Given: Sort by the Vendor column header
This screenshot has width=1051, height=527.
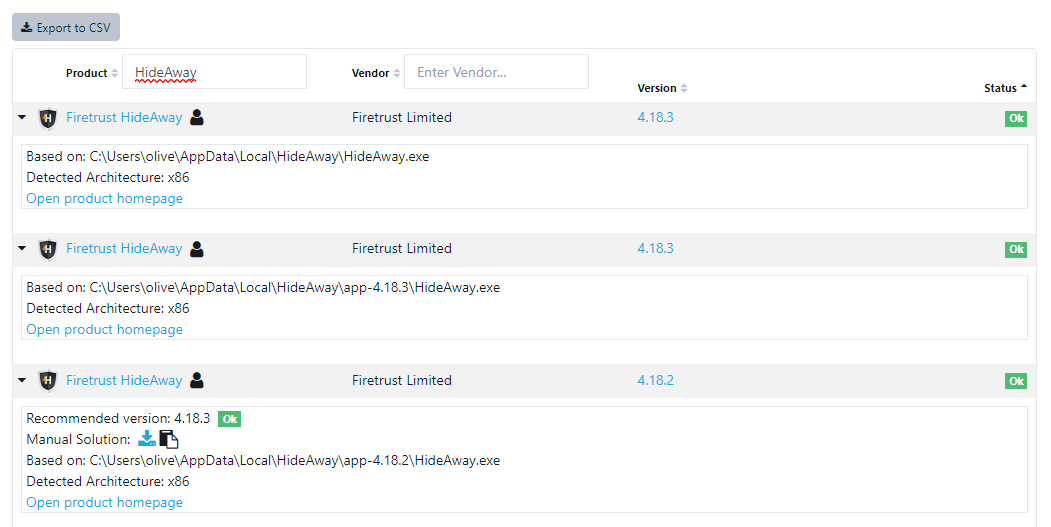Looking at the screenshot, I should click(375, 73).
